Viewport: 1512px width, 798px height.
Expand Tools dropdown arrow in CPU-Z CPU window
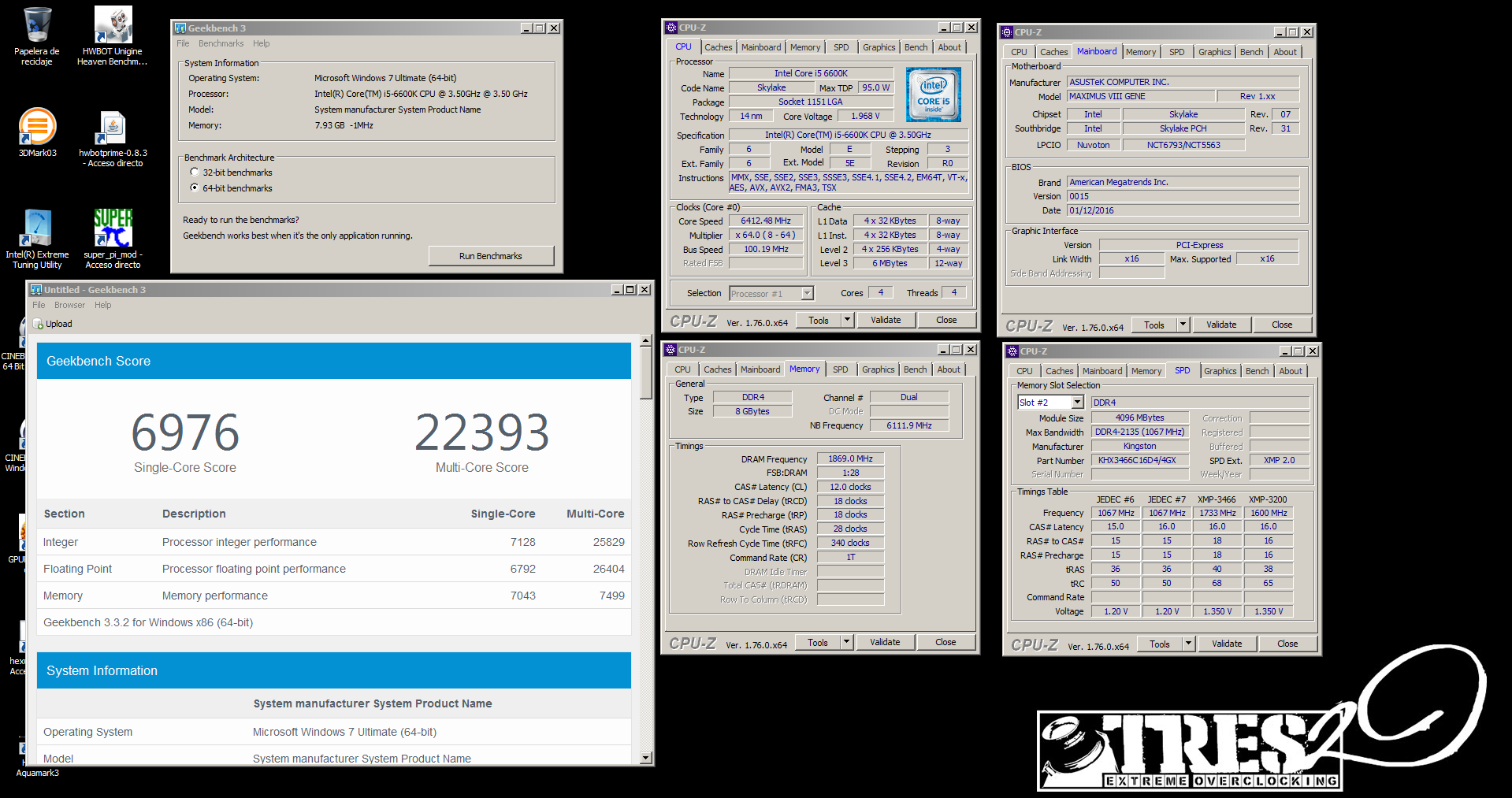pos(848,320)
